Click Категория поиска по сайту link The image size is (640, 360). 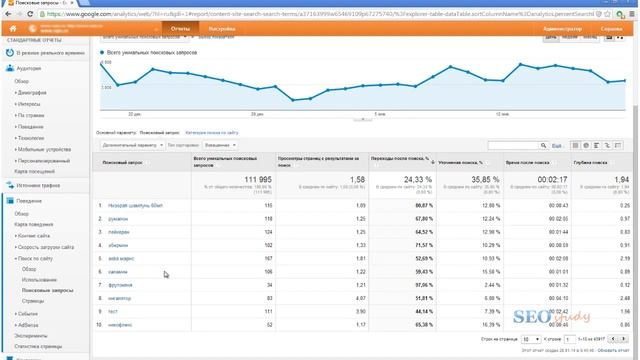coord(212,133)
